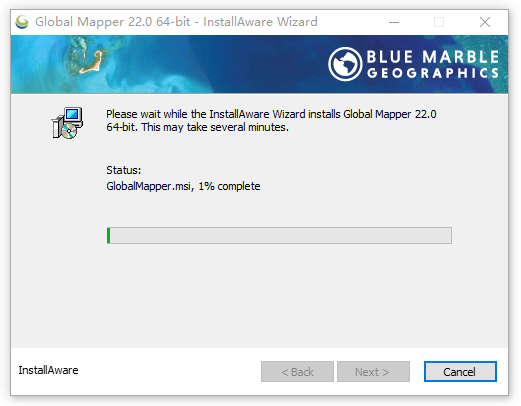Close the installer with the X button

pos(485,22)
